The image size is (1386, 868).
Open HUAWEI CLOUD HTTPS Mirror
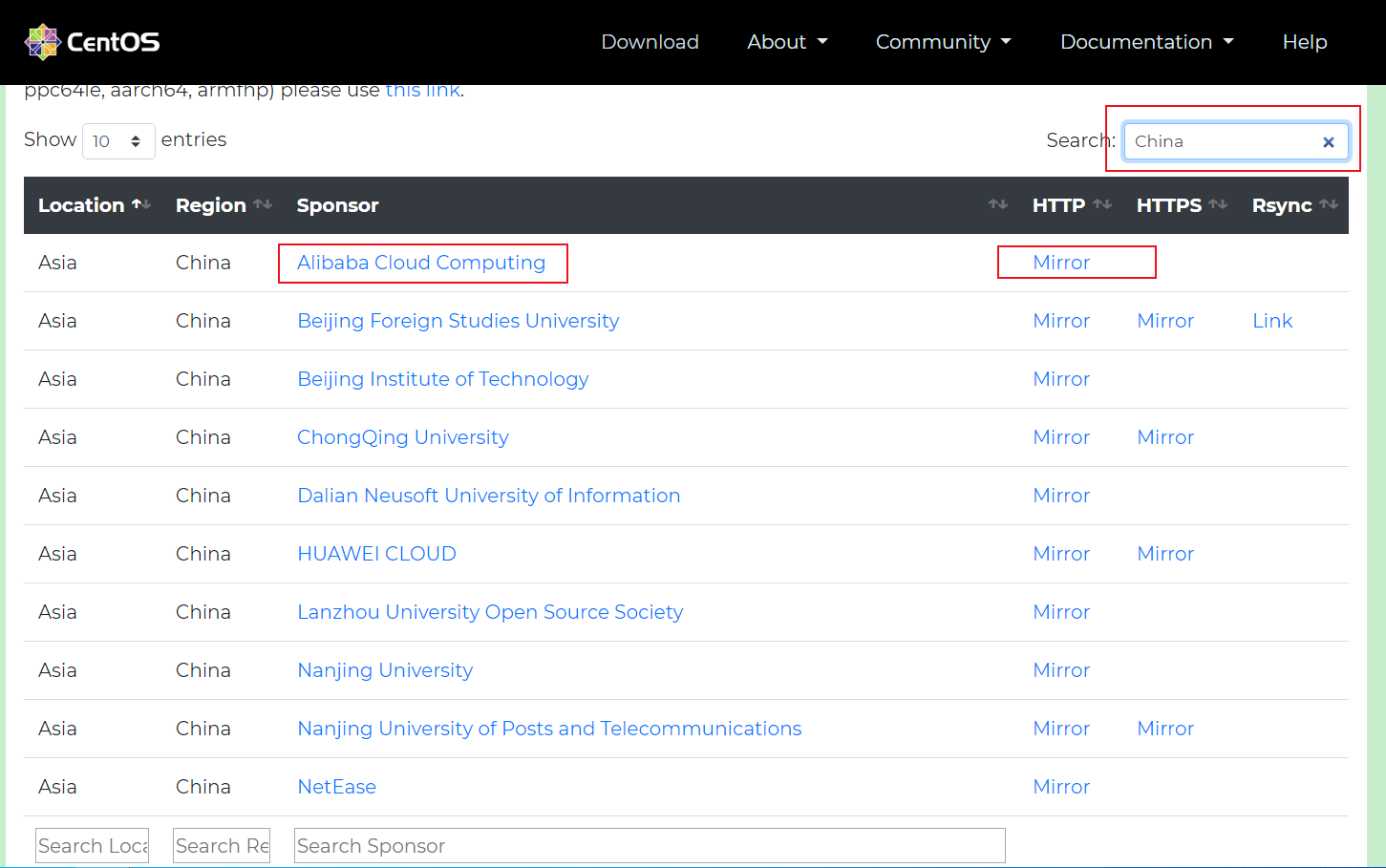(1165, 554)
